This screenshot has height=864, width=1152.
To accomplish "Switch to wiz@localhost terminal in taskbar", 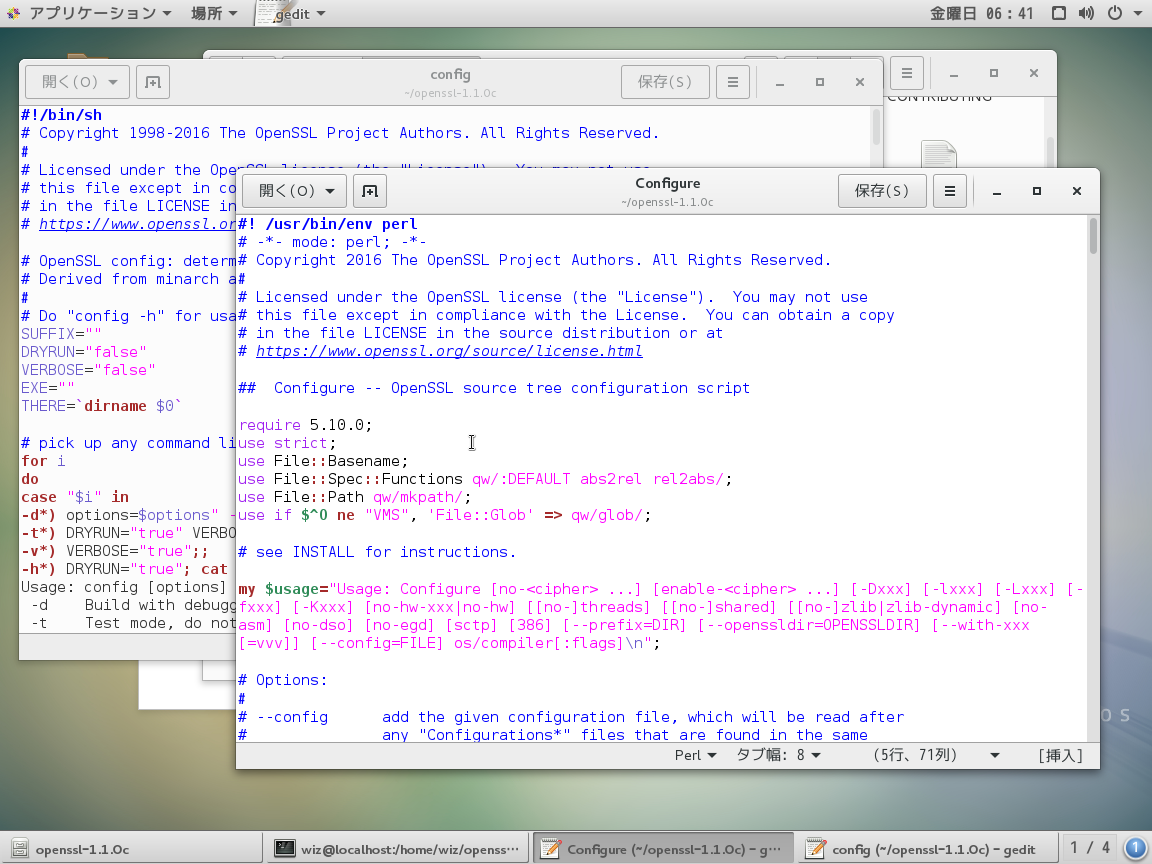I will 397,849.
